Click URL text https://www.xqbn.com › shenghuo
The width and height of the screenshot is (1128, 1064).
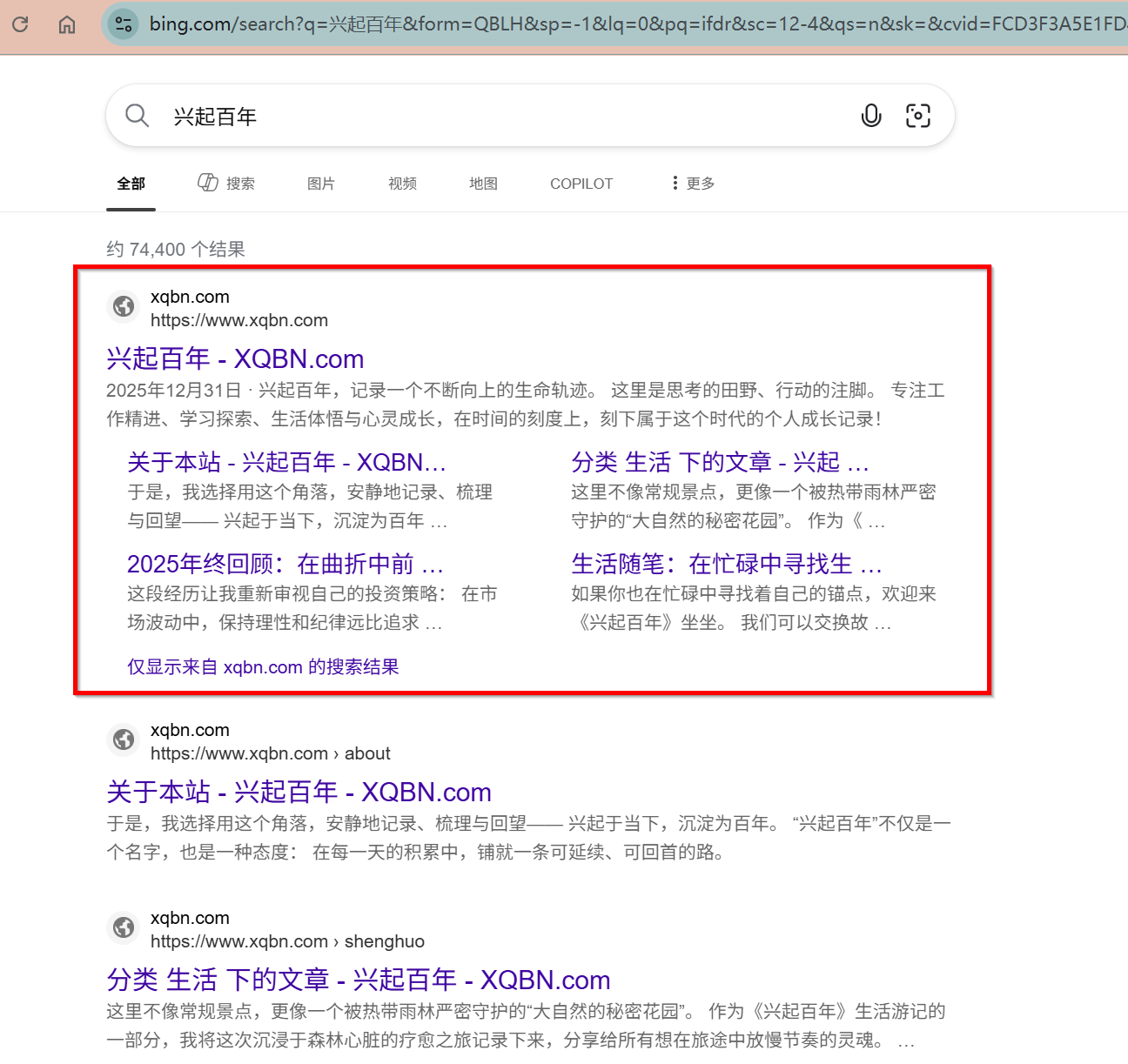(x=287, y=941)
